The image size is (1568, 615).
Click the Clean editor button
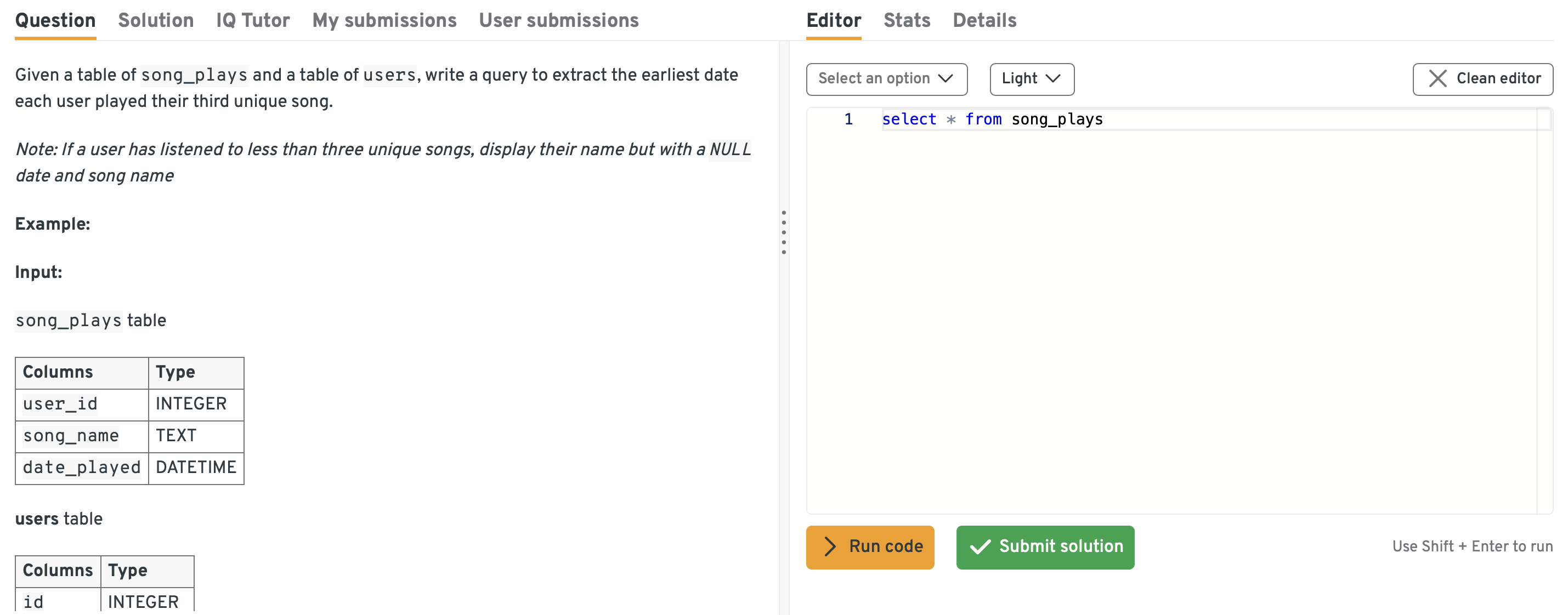[x=1482, y=79]
